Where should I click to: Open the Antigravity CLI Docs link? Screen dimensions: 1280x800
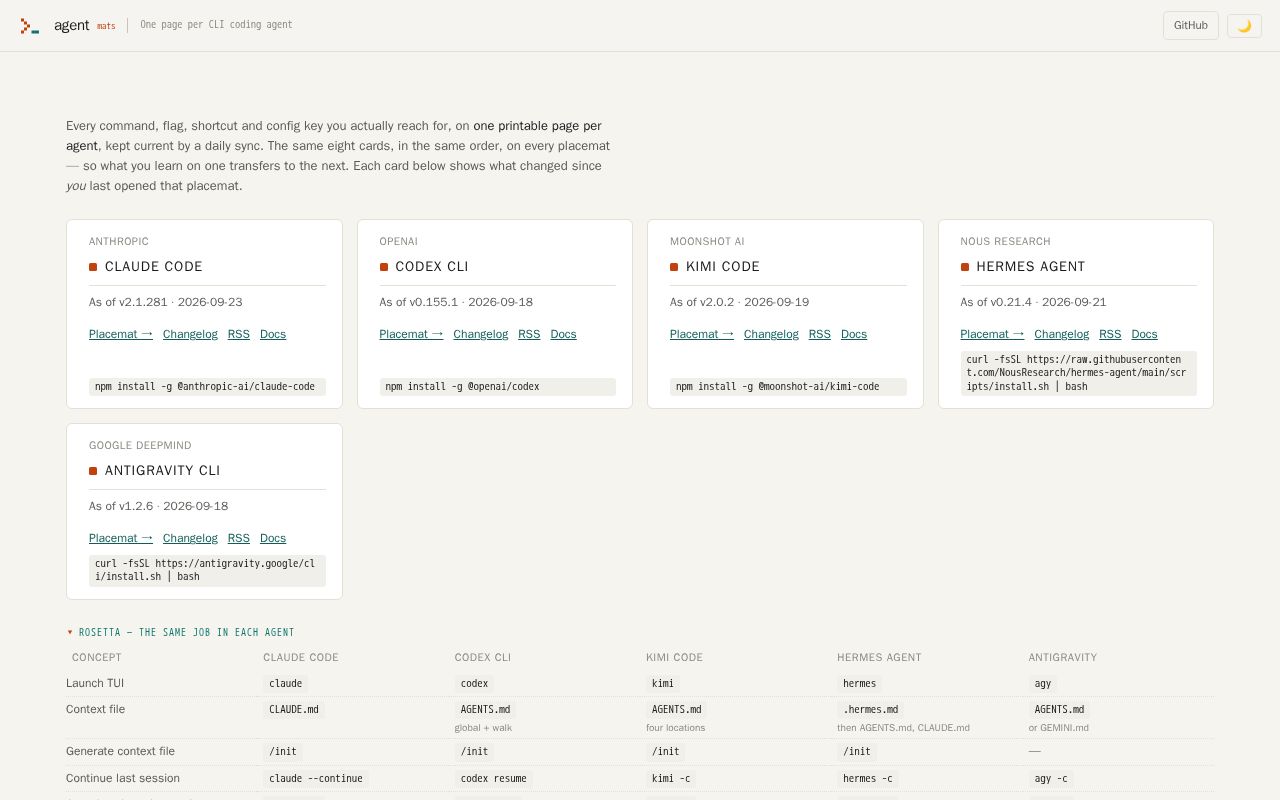273,538
